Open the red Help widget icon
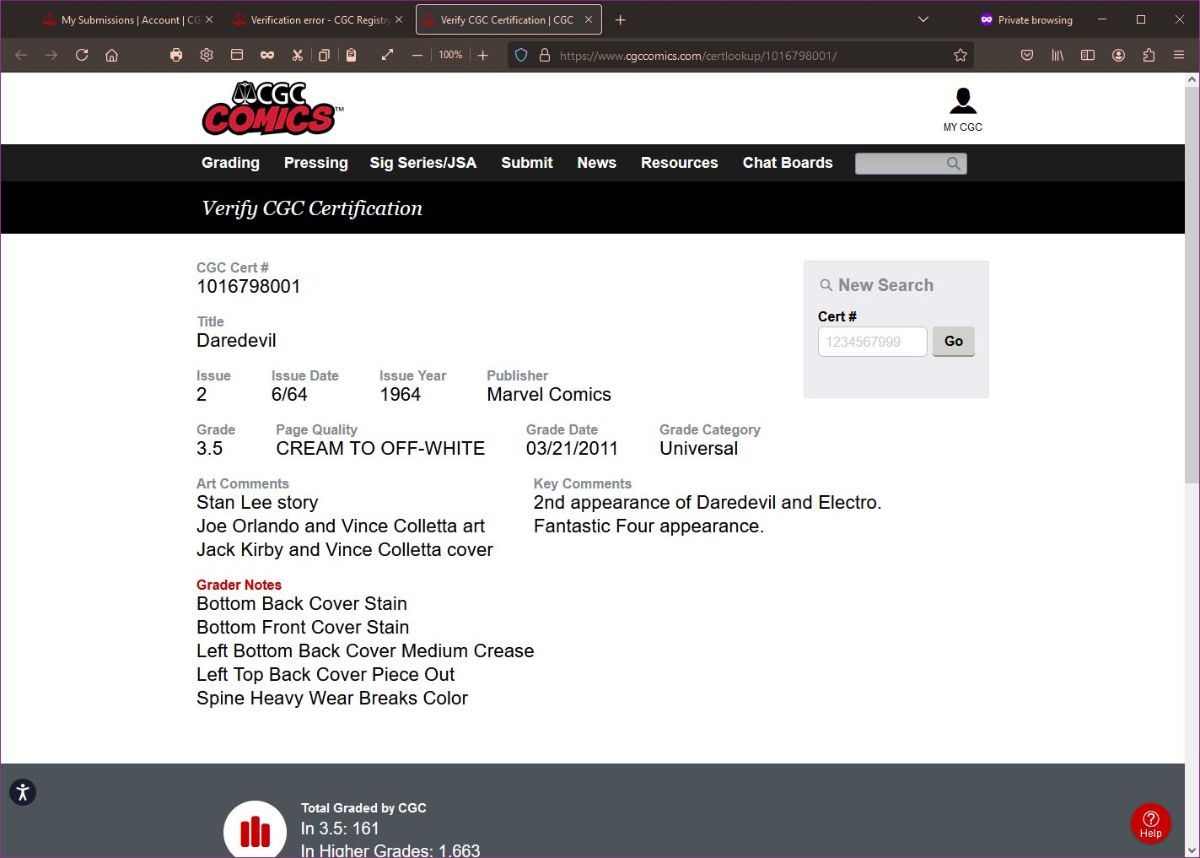 point(1150,823)
